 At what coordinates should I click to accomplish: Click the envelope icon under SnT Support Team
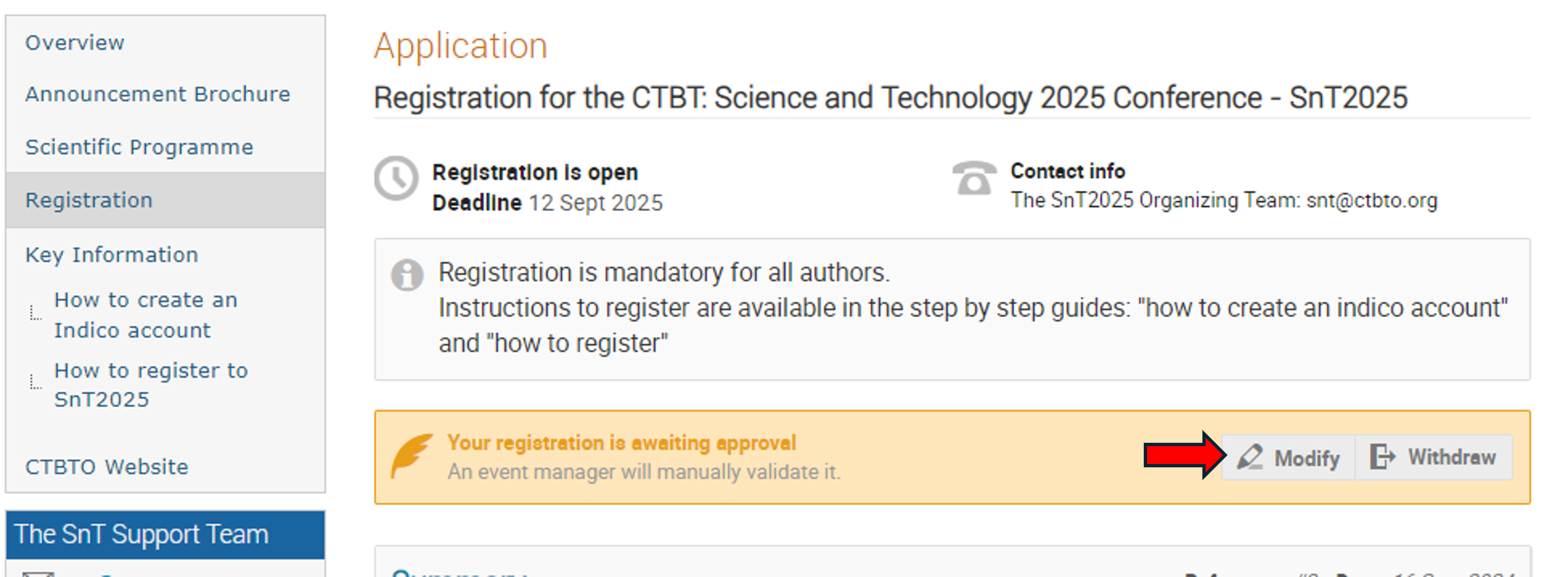38,573
